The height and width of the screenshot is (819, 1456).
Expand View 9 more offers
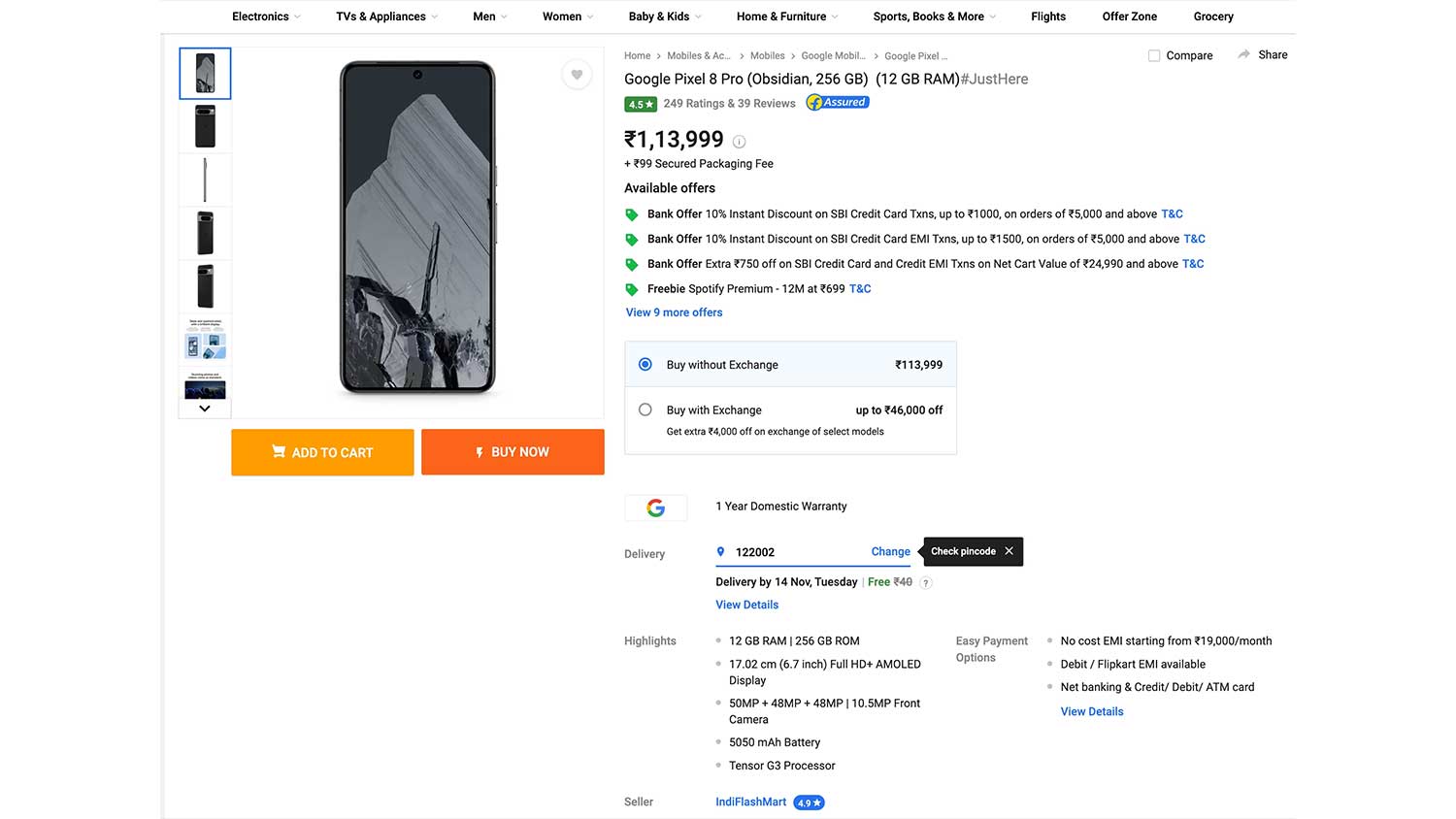pos(674,312)
